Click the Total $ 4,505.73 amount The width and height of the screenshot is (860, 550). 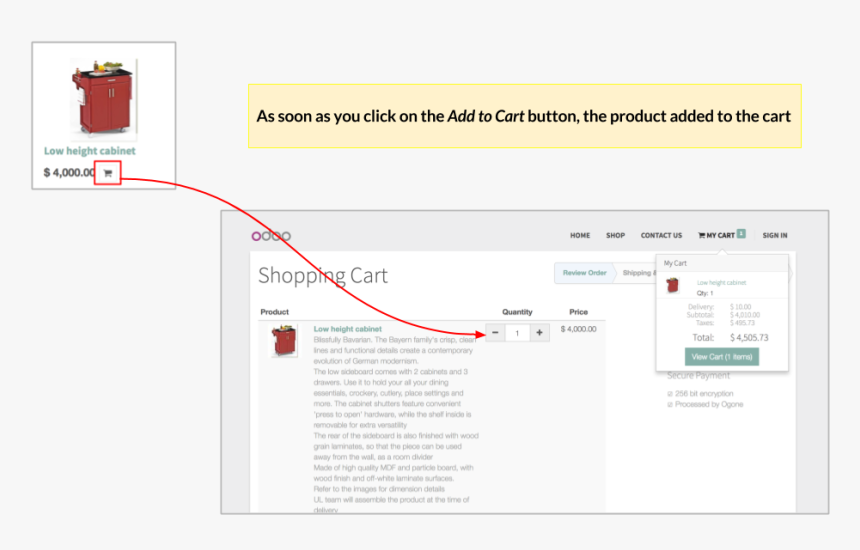[749, 338]
